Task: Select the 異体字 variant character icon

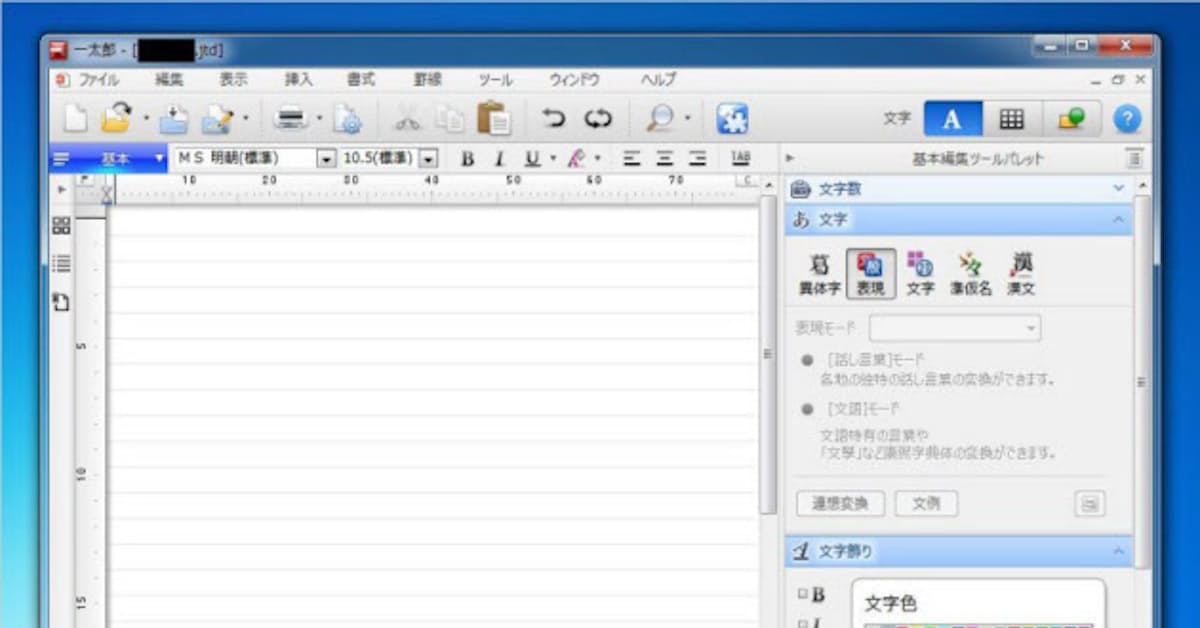Action: tap(819, 273)
